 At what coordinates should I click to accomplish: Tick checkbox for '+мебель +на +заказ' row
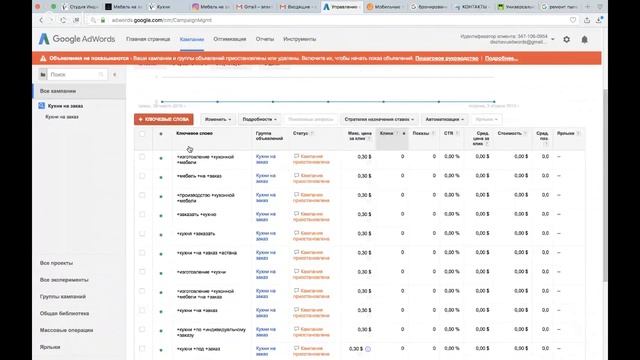[x=142, y=176]
